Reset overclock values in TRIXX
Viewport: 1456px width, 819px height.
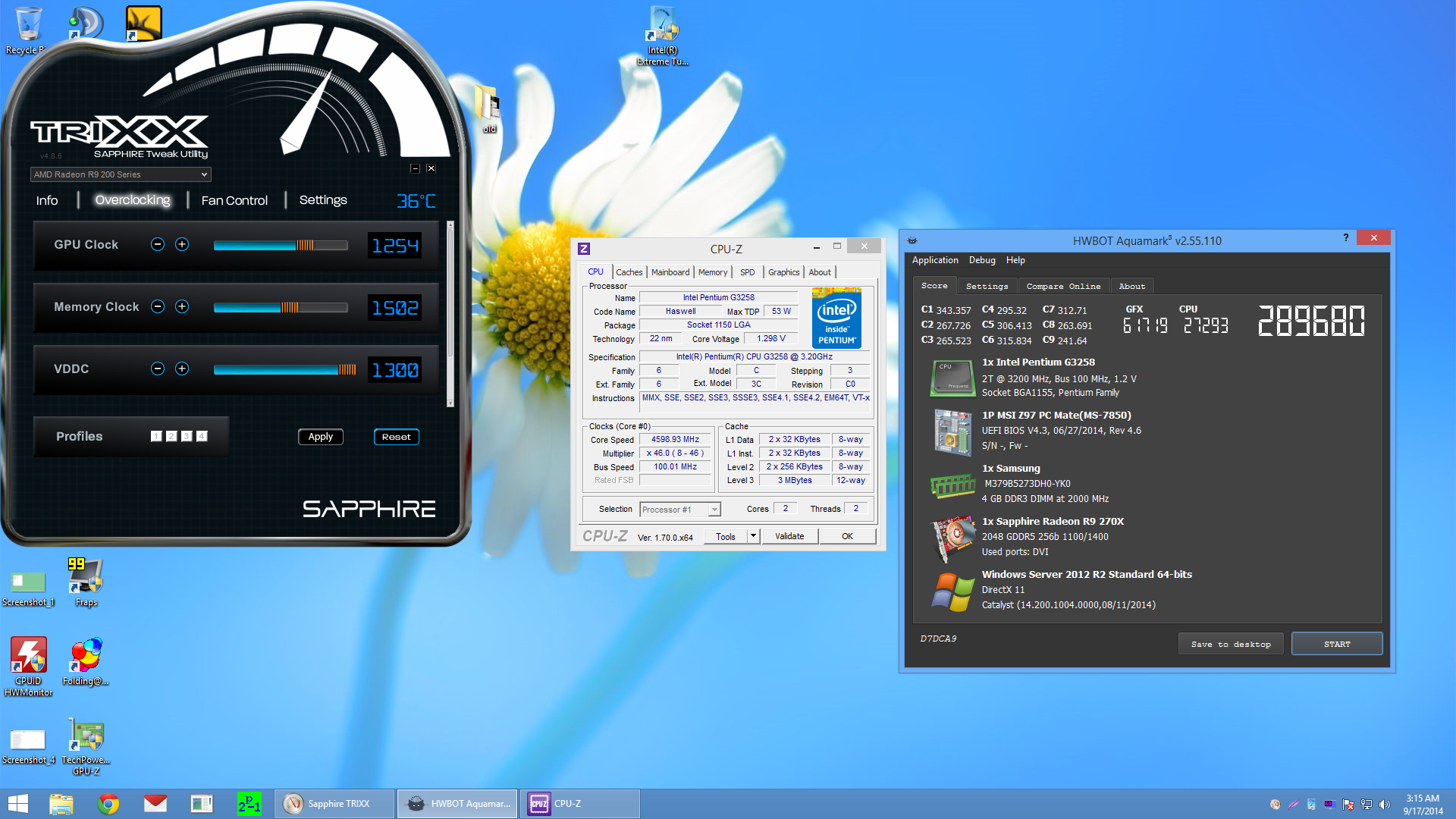pos(397,437)
